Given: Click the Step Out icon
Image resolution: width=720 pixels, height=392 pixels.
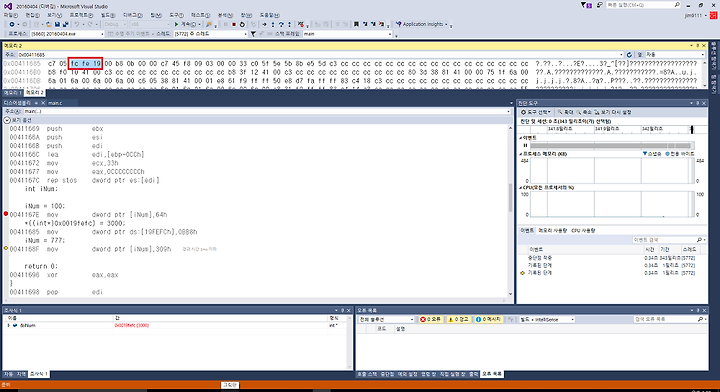Looking at the screenshot, I should pos(289,24).
